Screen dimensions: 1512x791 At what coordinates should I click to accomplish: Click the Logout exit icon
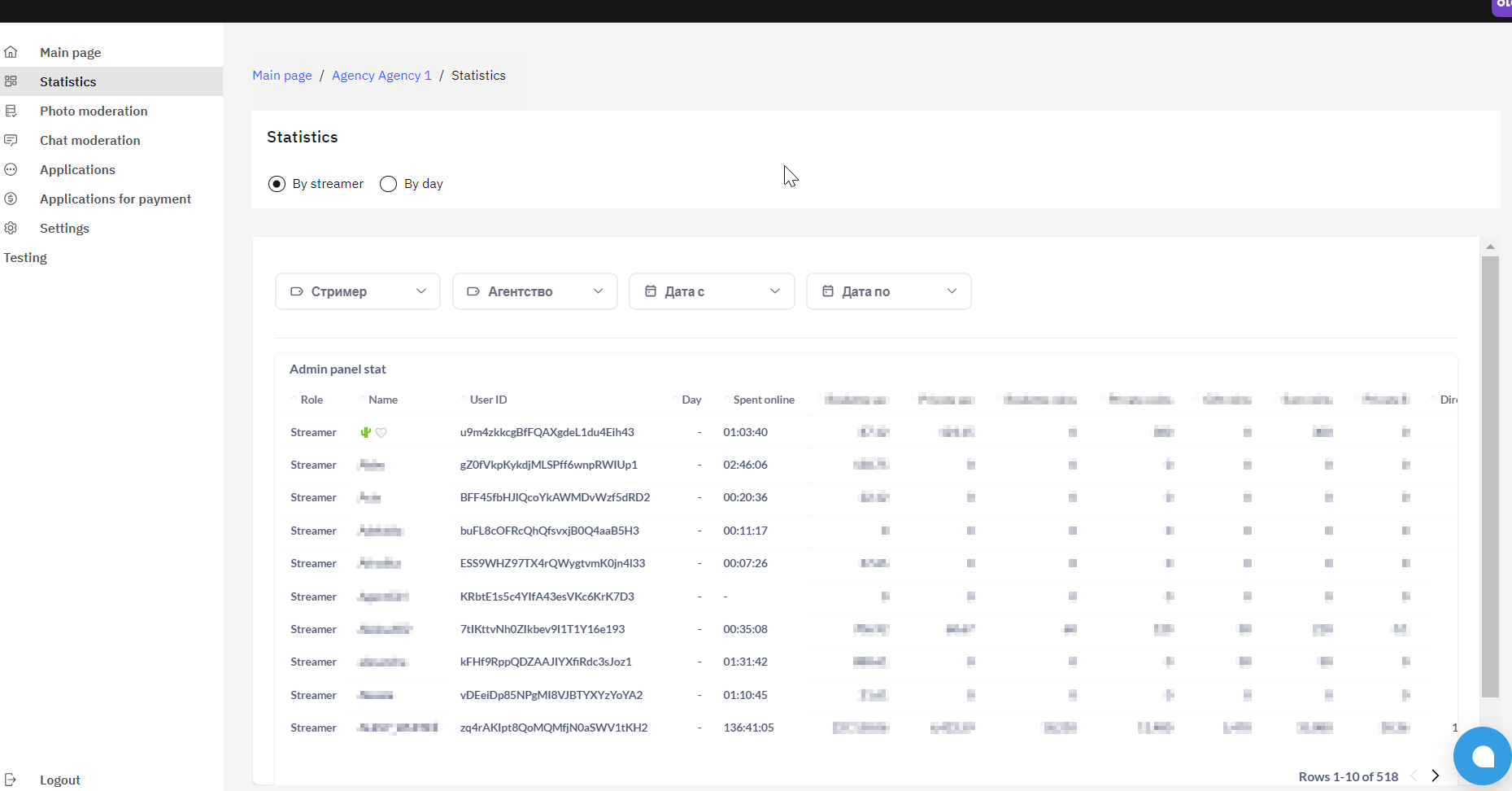pos(11,780)
